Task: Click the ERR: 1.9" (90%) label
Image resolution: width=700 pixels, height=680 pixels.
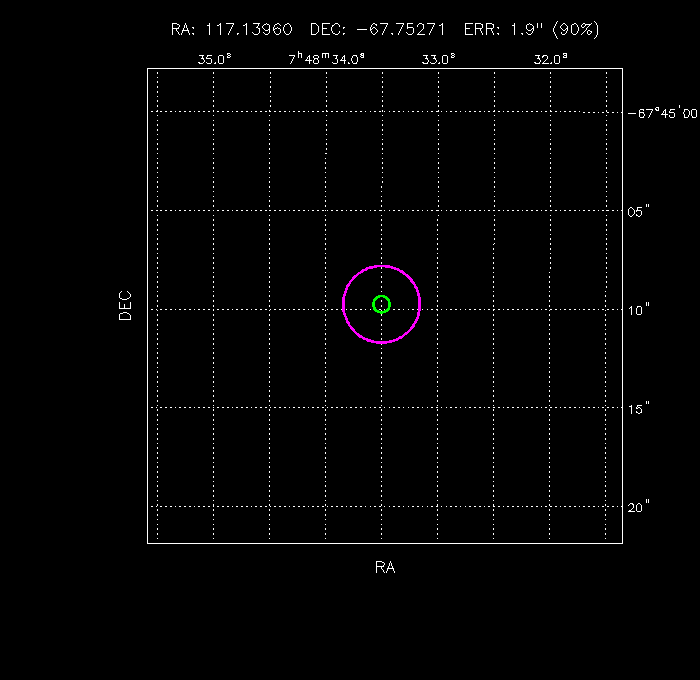Action: coord(531,29)
